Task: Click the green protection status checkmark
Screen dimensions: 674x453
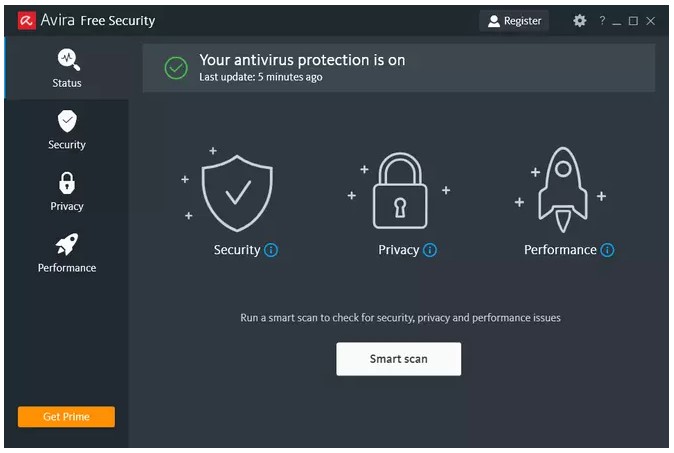Action: pyautogui.click(x=176, y=68)
